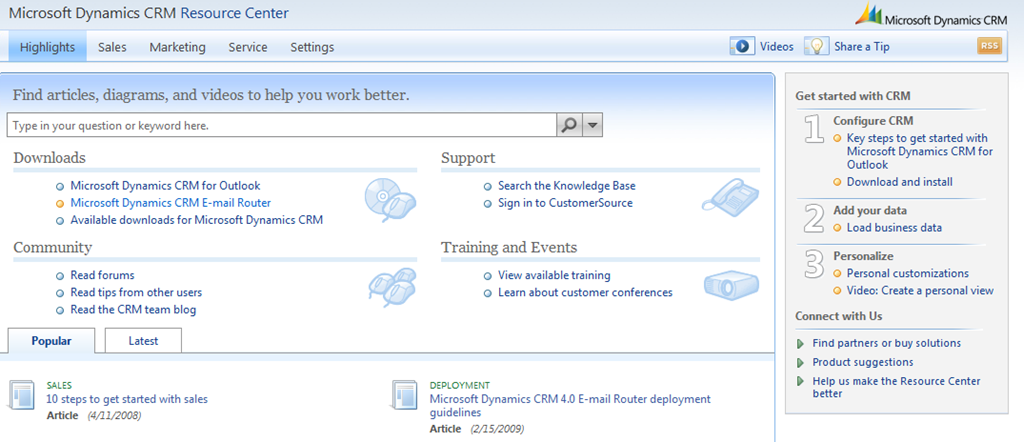Click the Downloads CD and mouse icon
Viewport: 1024px width, 442px height.
(x=390, y=200)
